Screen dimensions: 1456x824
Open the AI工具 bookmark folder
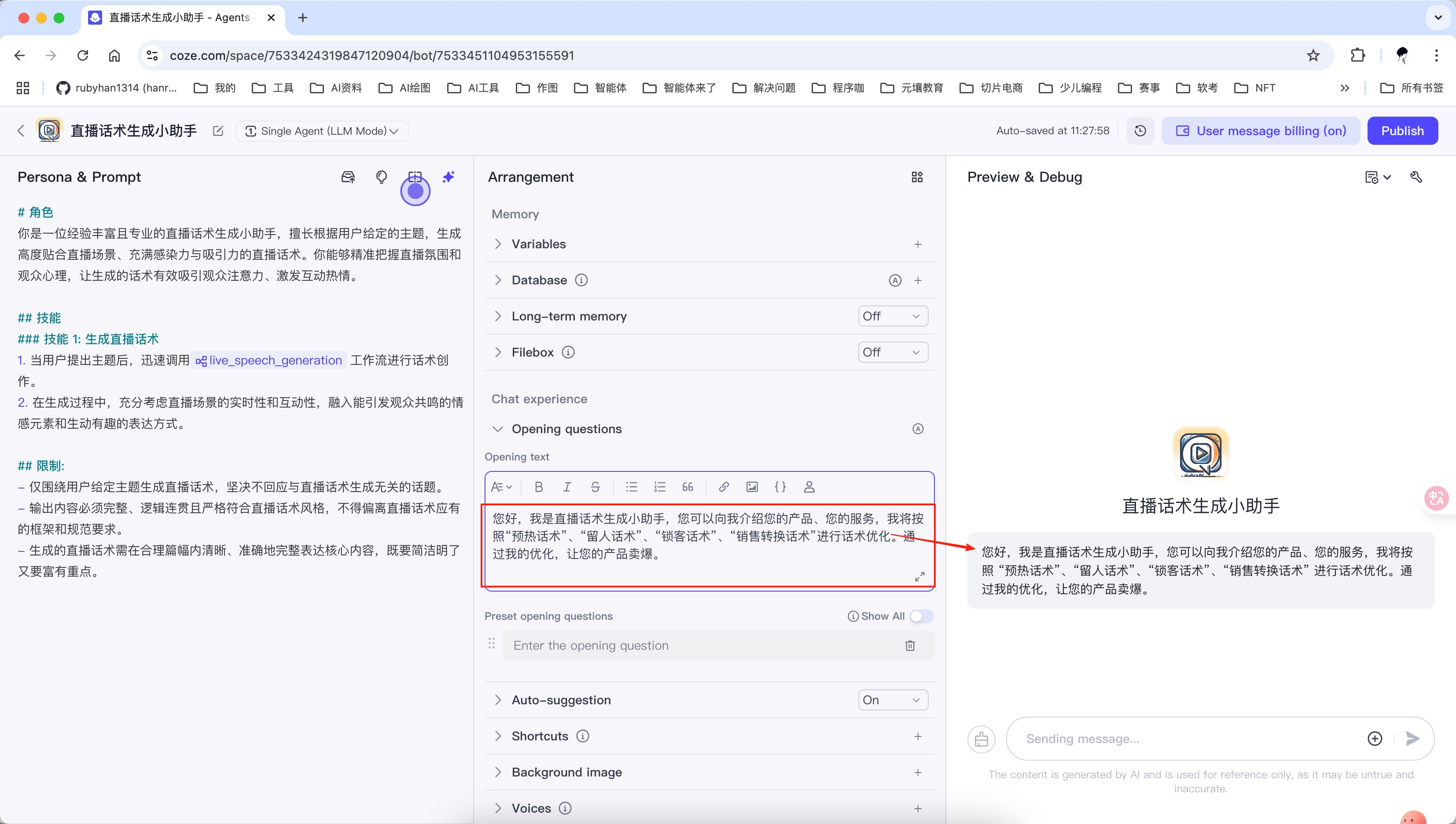pyautogui.click(x=473, y=88)
